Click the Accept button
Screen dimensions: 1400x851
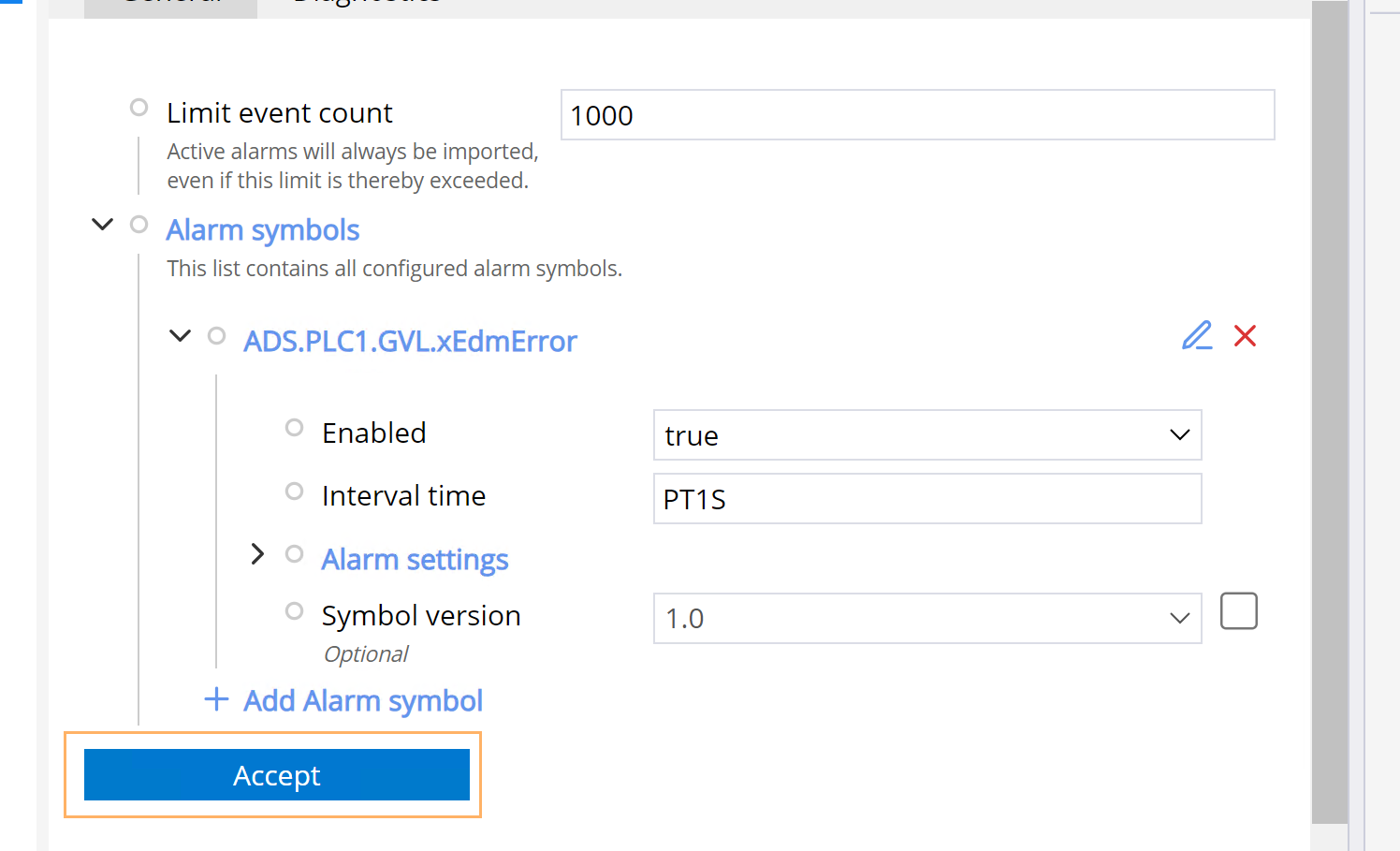tap(277, 775)
